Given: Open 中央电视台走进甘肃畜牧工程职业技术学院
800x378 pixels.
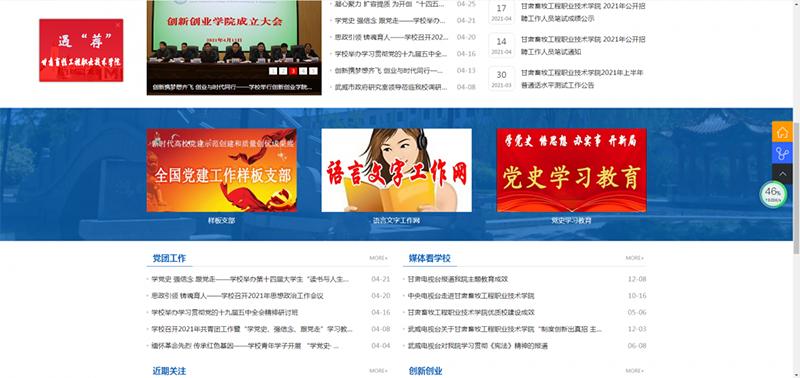Looking at the screenshot, I should 471,296.
